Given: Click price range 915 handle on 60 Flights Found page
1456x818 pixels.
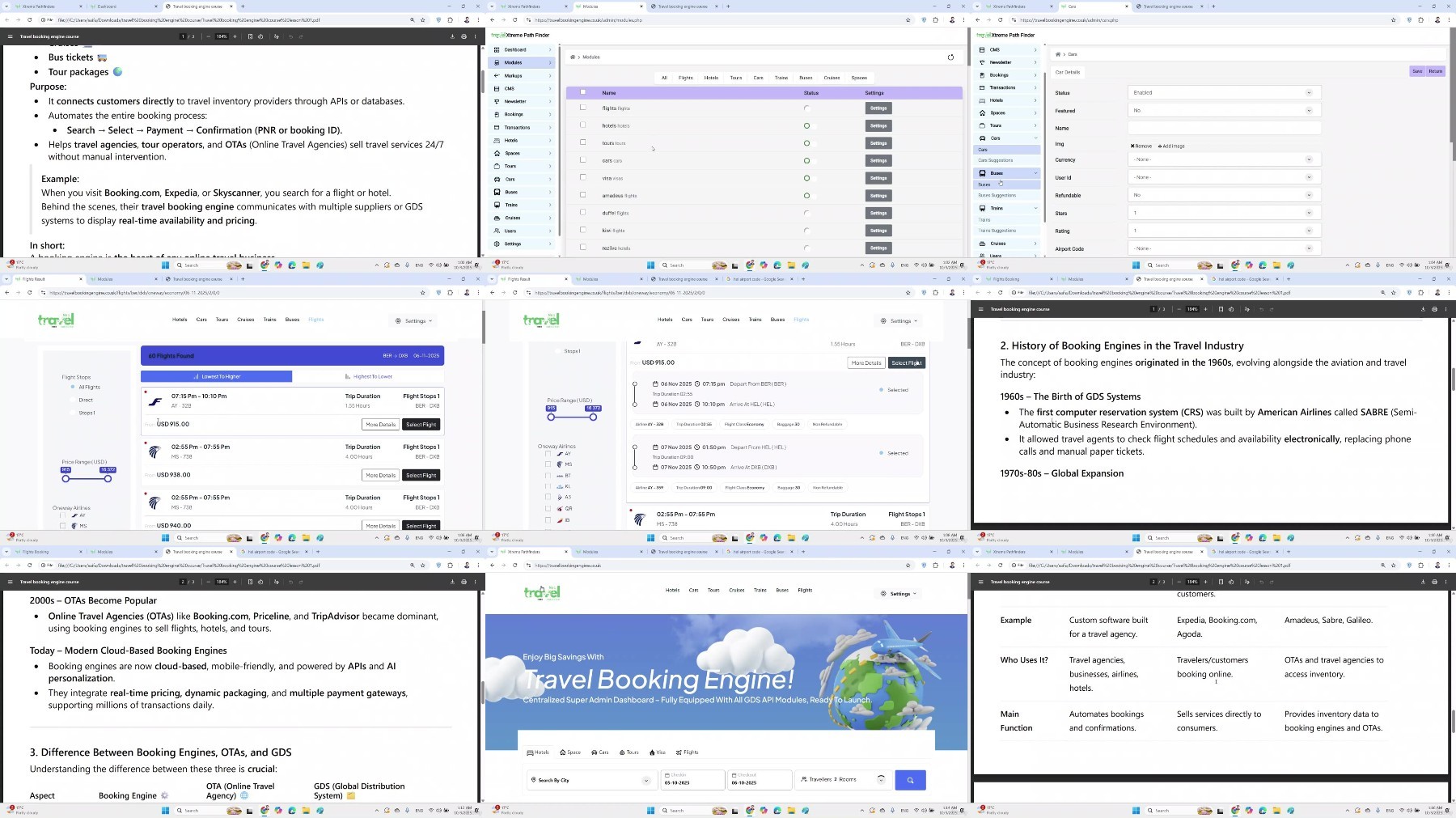Looking at the screenshot, I should coord(66,479).
